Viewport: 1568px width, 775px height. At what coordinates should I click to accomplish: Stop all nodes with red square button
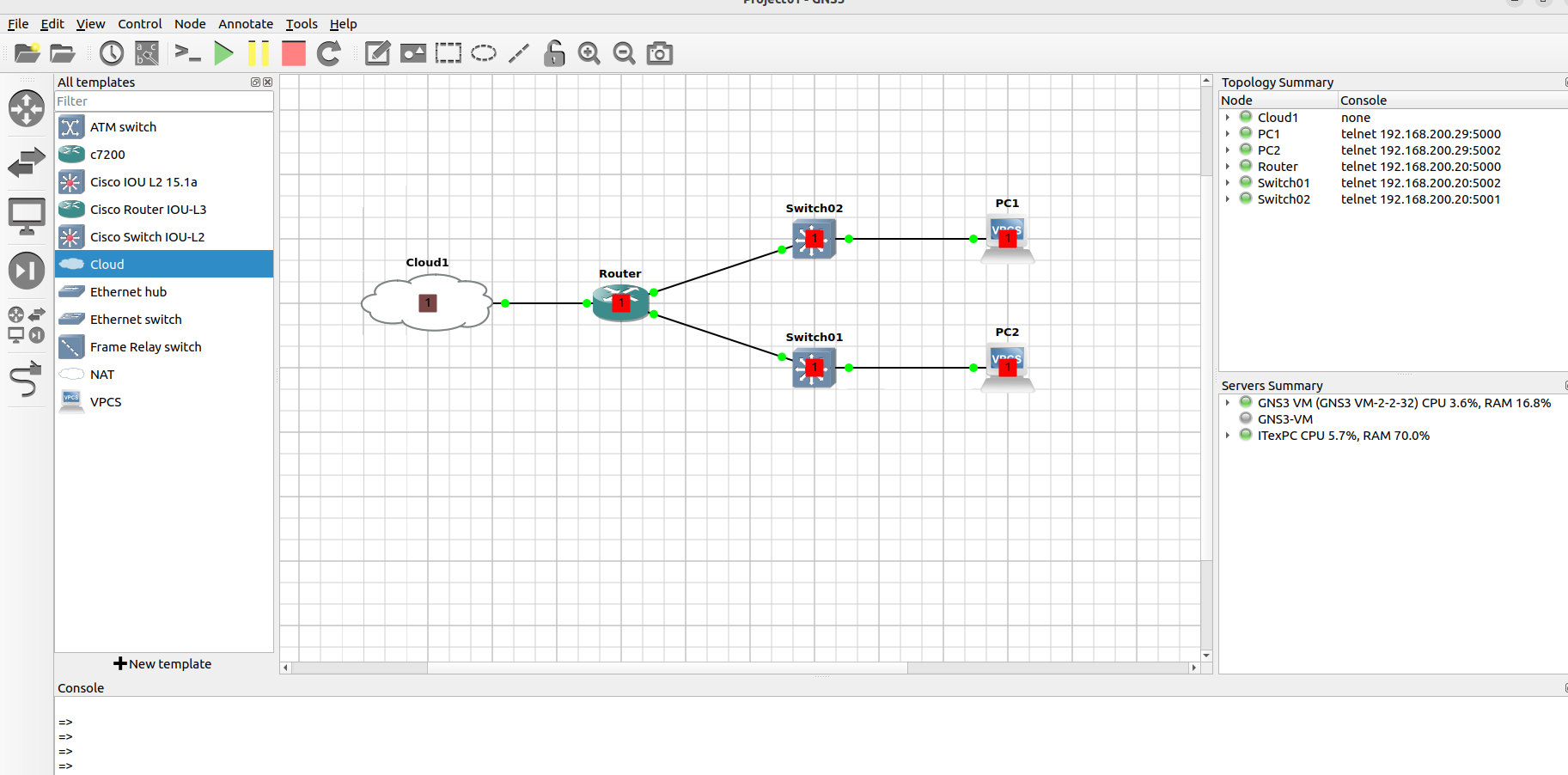pyautogui.click(x=294, y=53)
